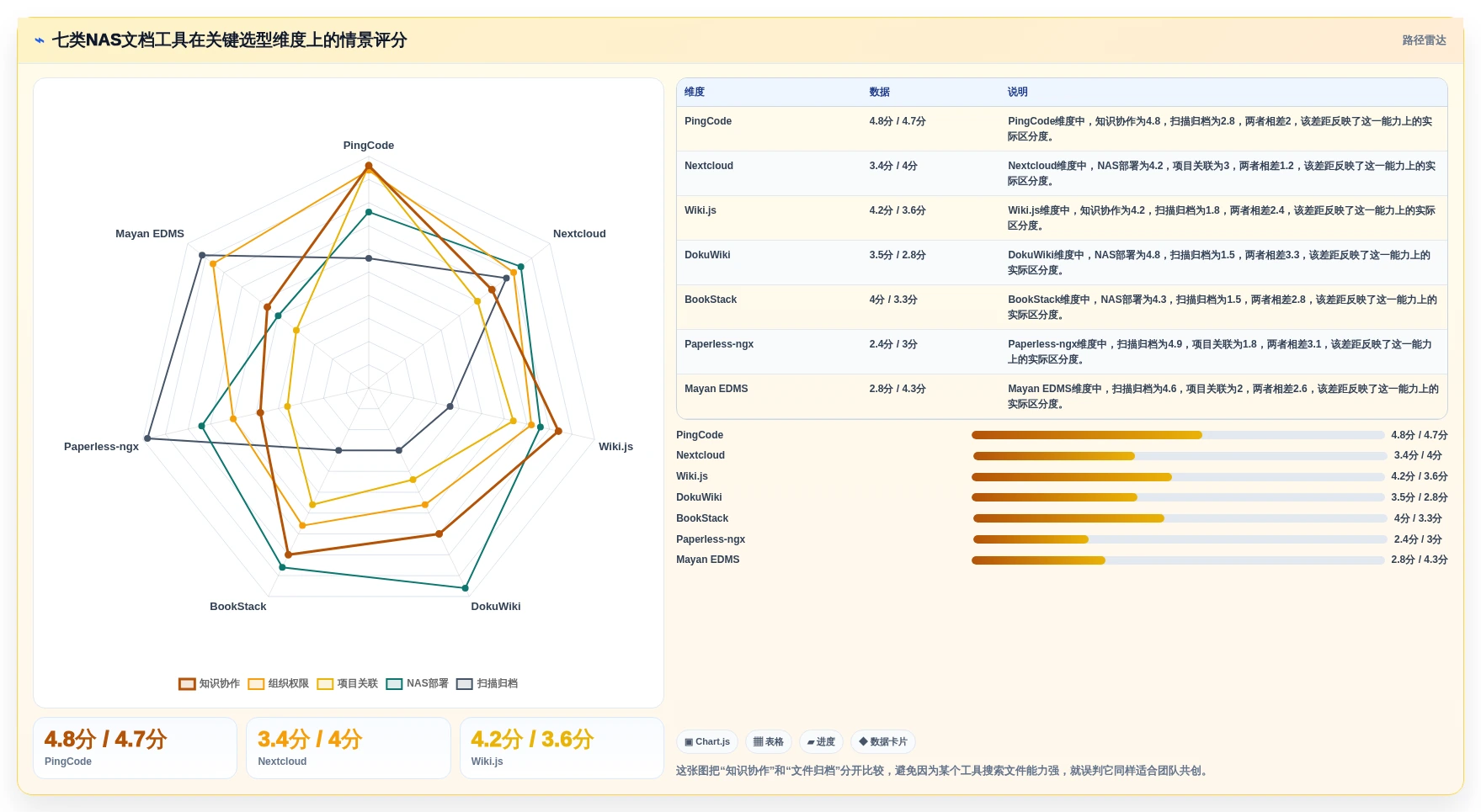This screenshot has height=812, width=1481.
Task: Click the lightning icon beside the title
Action: 40,40
